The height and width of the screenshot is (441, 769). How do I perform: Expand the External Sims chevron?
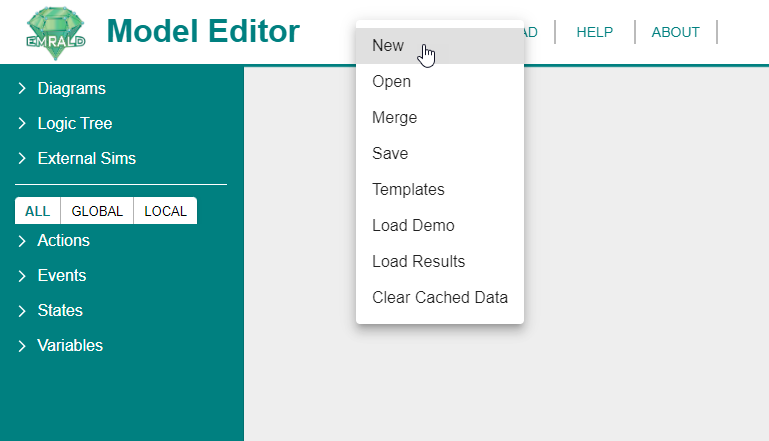click(x=22, y=158)
